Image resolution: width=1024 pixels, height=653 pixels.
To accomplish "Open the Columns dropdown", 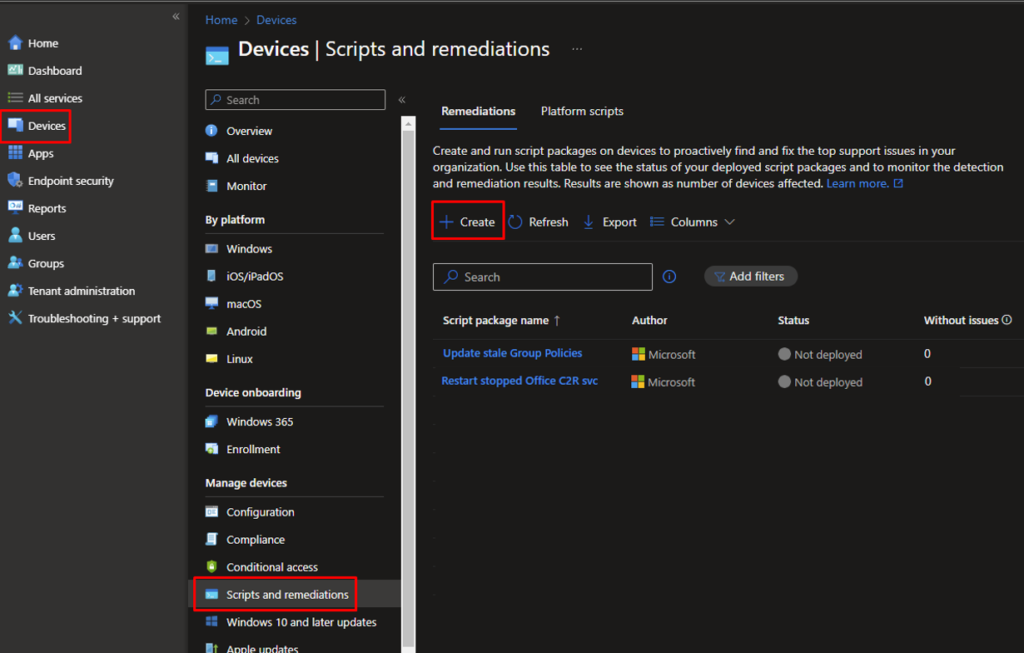I will click(693, 222).
